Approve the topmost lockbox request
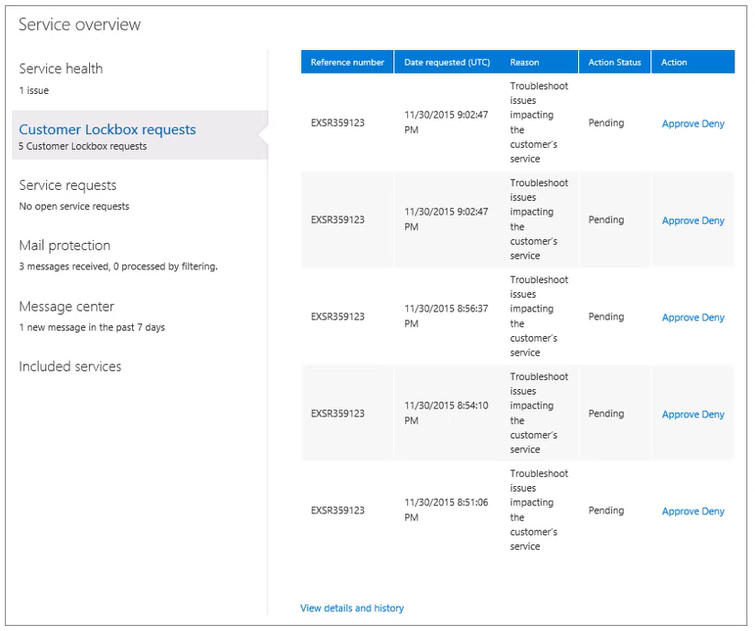755x631 pixels. pos(680,124)
